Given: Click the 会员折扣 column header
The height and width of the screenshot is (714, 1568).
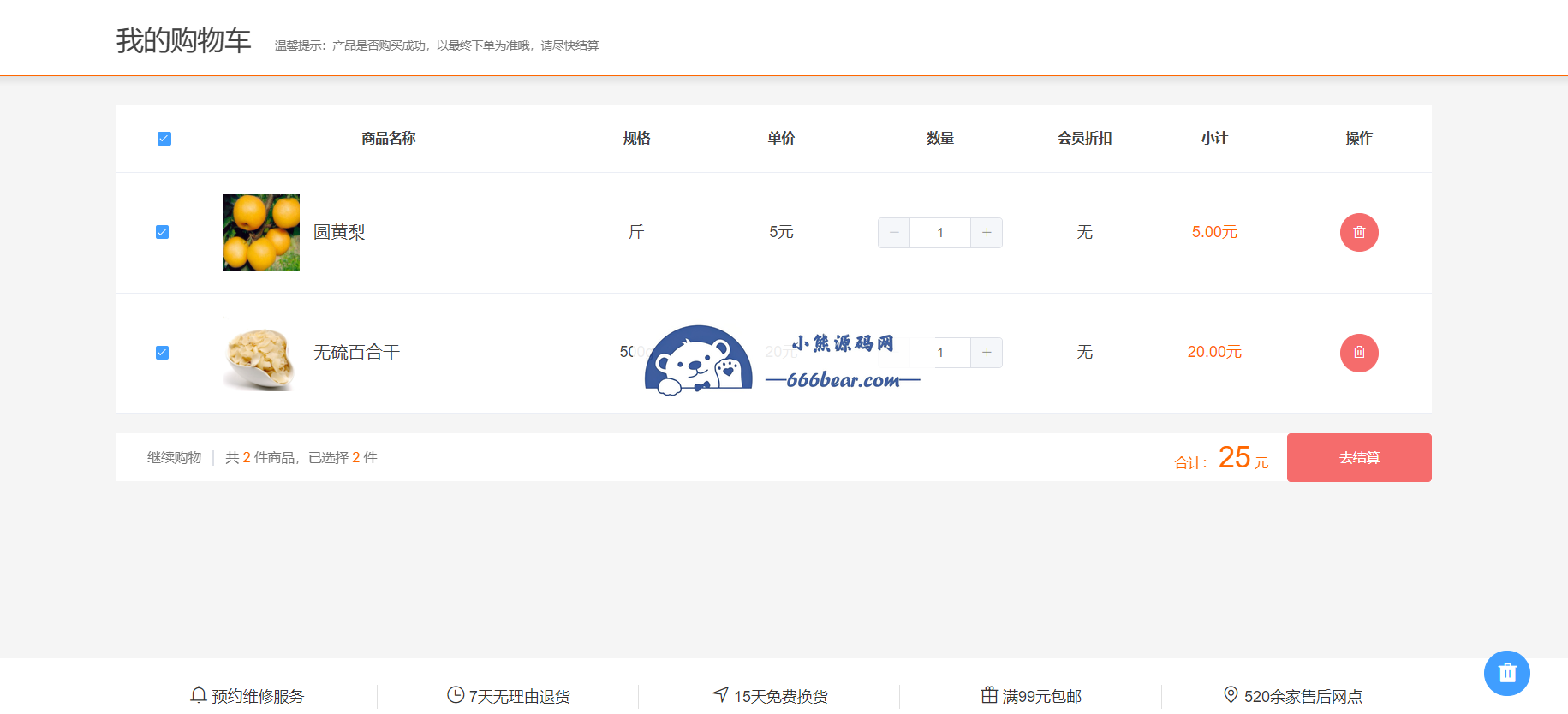Looking at the screenshot, I should point(1085,138).
